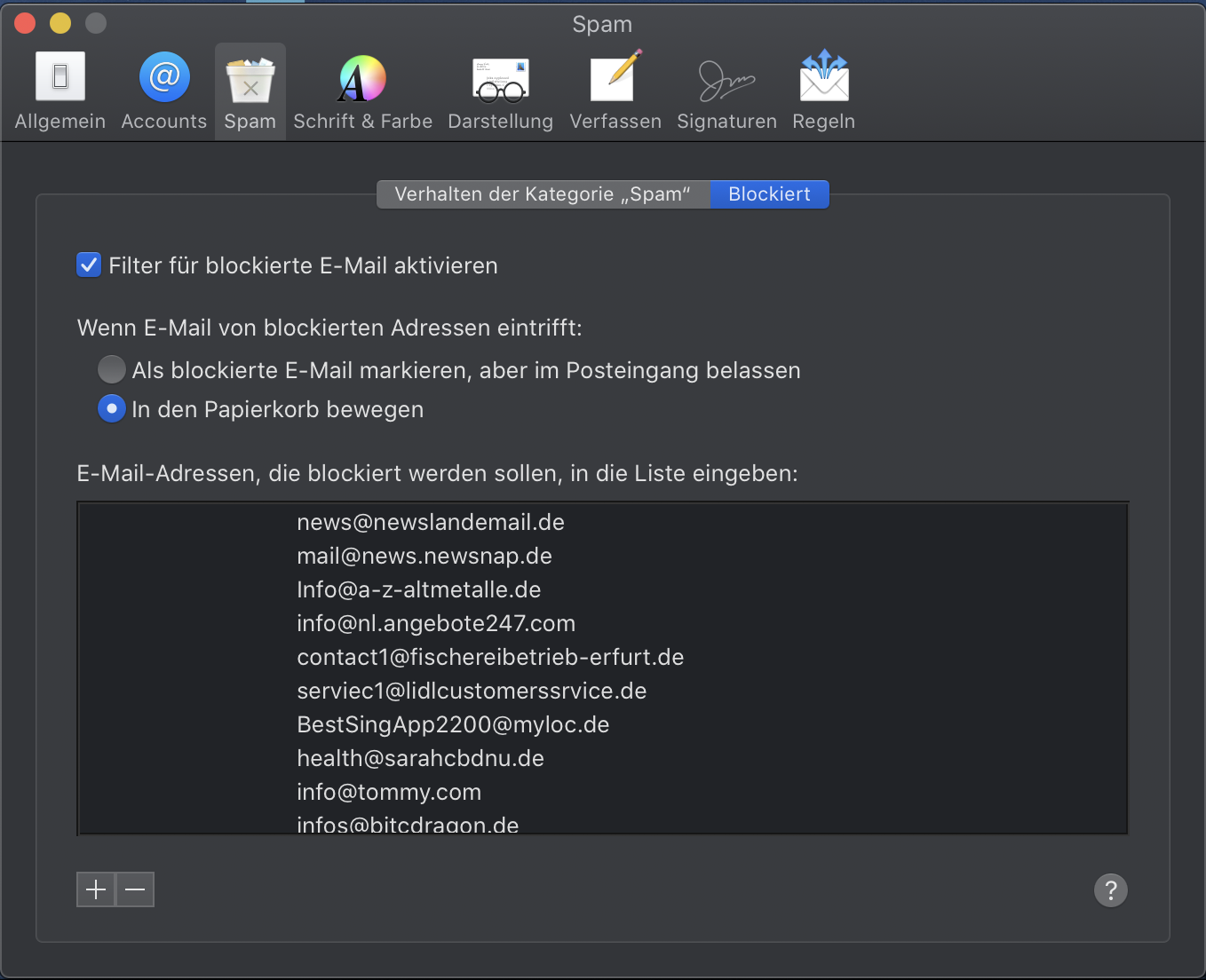Viewport: 1206px width, 980px height.
Task: Select Als blockierte E-Mail markieren option
Action: 112,369
